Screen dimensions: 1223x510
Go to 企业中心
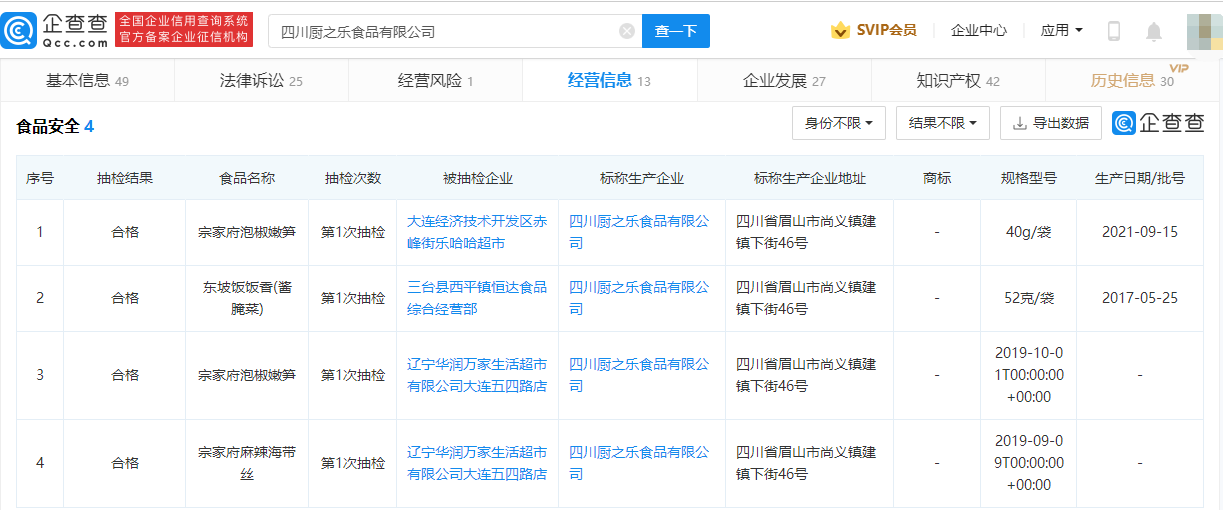tap(979, 31)
